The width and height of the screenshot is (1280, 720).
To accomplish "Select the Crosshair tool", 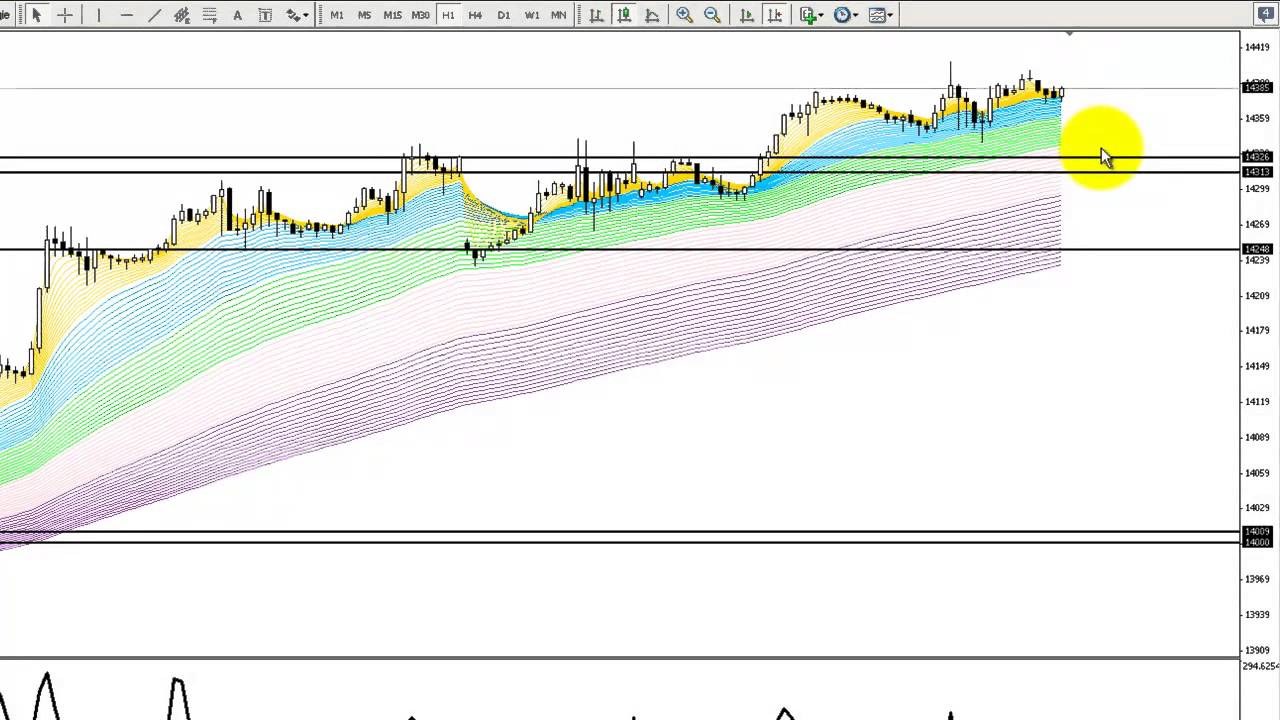I will (65, 15).
